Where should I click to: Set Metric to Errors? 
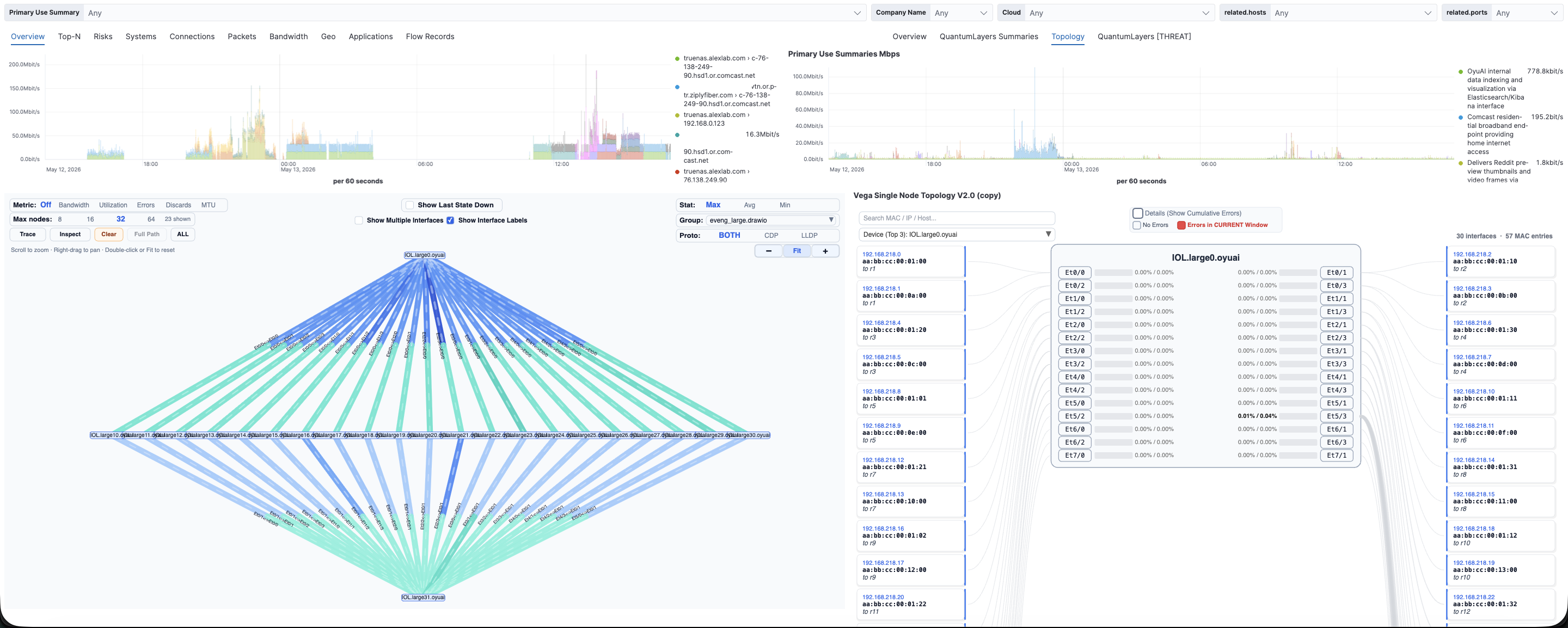click(145, 205)
